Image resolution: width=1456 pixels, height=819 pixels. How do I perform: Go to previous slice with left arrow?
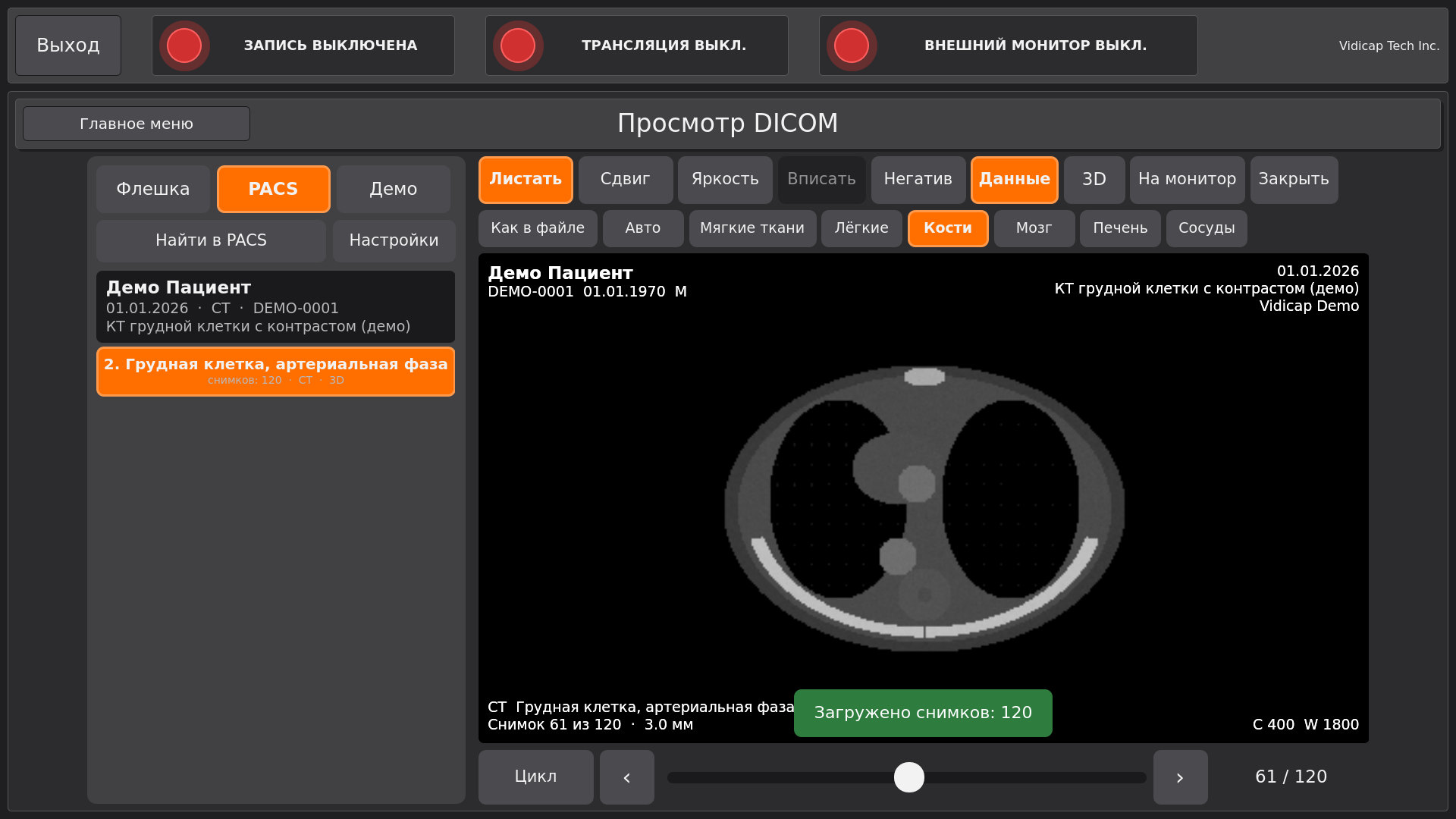tap(627, 777)
